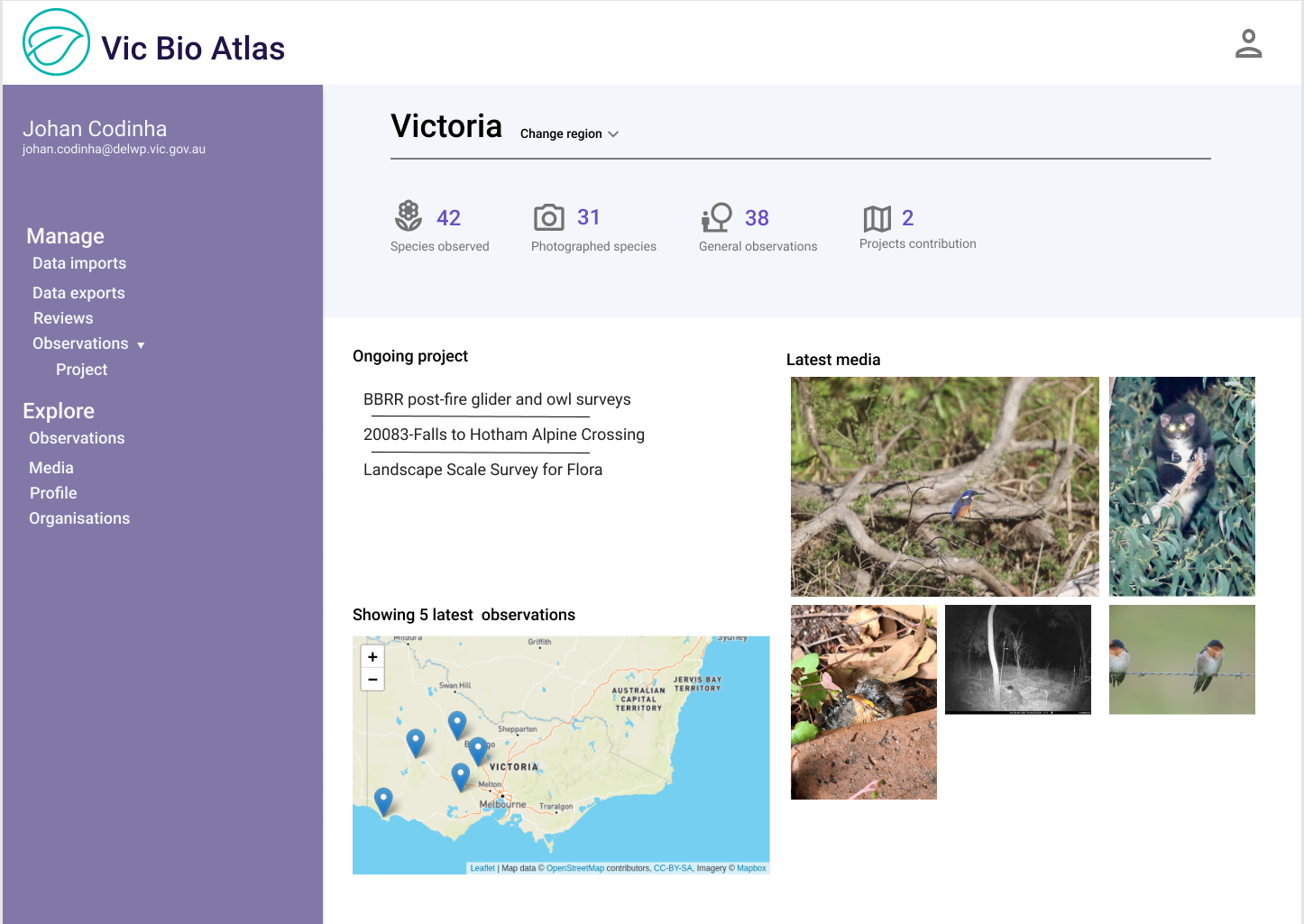Open Organisations in sidebar
The height and width of the screenshot is (924, 1304).
click(79, 518)
